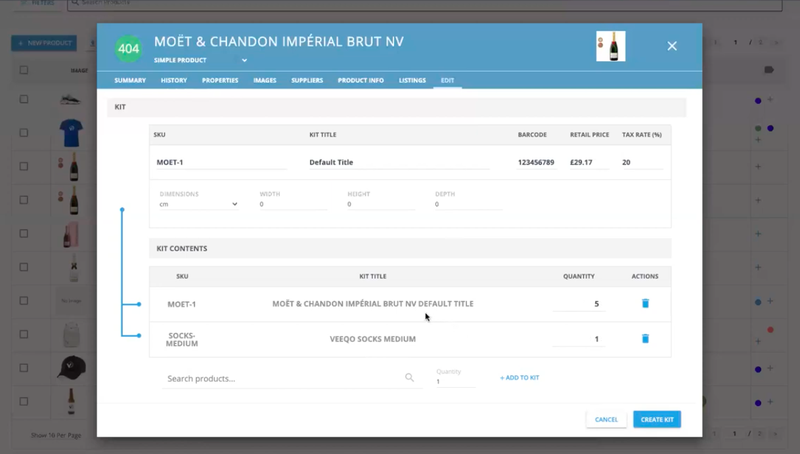Open black cap thumbnail in product list
Image resolution: width=800 pixels, height=454 pixels.
tap(71, 368)
